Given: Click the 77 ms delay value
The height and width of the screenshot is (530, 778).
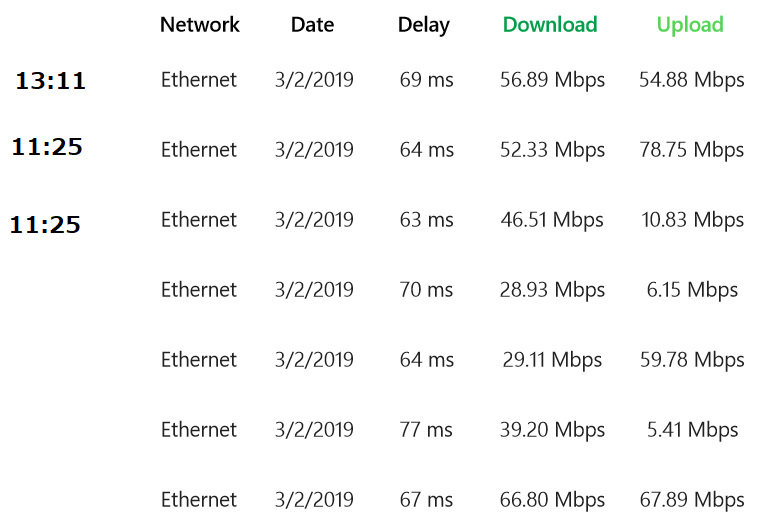Looking at the screenshot, I should tap(426, 430).
